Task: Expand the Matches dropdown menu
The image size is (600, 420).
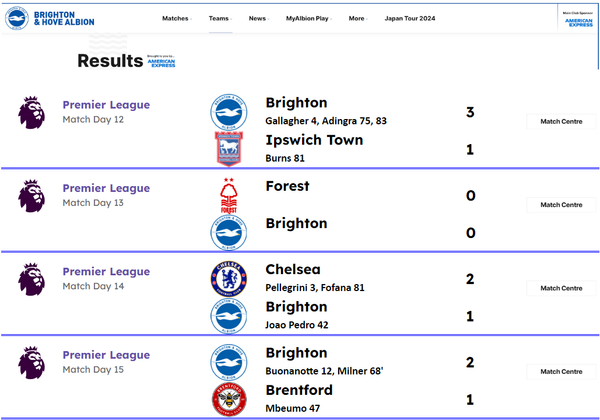Action: [x=176, y=18]
